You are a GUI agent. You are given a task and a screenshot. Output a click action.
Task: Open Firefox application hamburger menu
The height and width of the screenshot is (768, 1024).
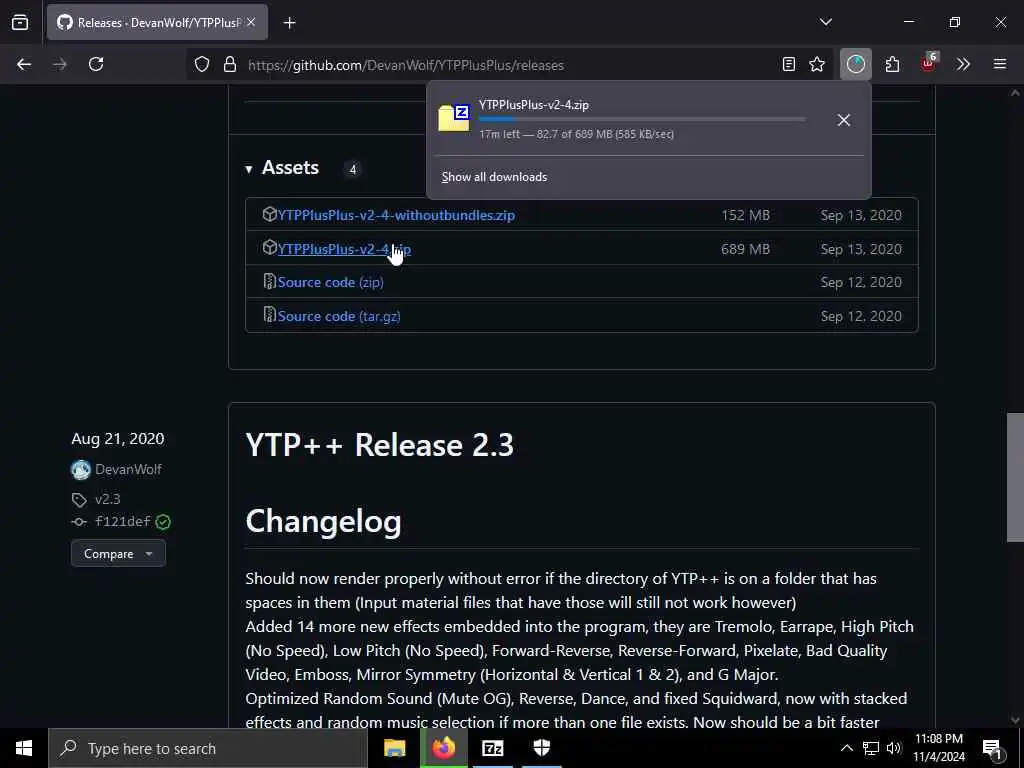(x=1000, y=64)
